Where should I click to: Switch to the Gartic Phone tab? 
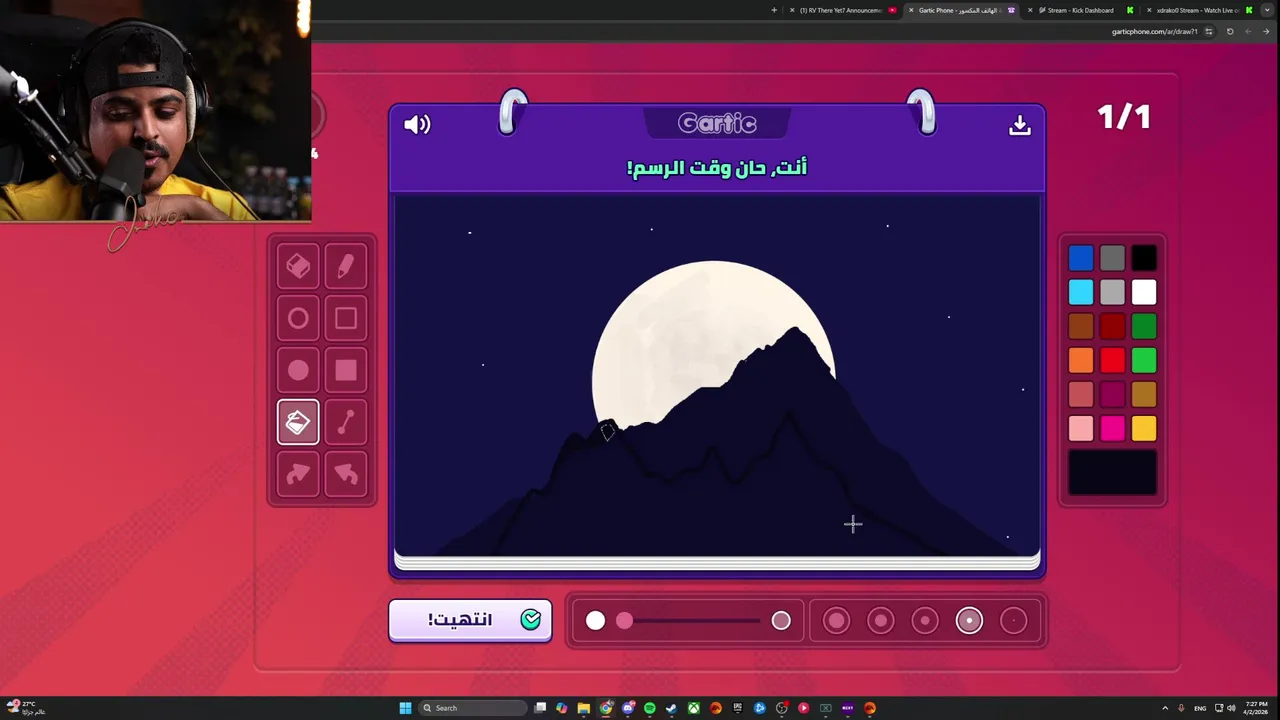pyautogui.click(x=960, y=10)
